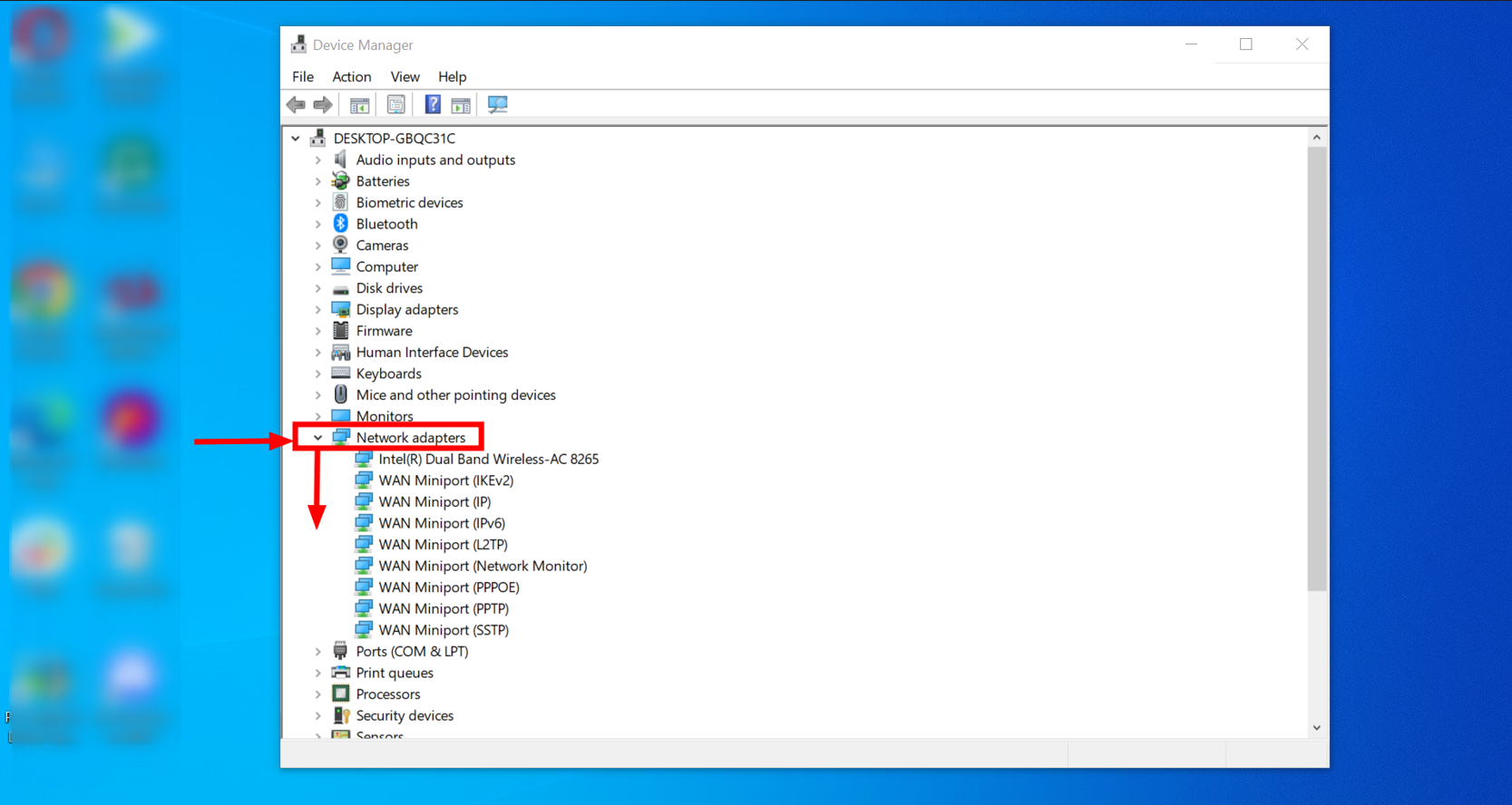This screenshot has height=805, width=1512.
Task: Click the Device Manager title bar icon
Action: (x=298, y=44)
